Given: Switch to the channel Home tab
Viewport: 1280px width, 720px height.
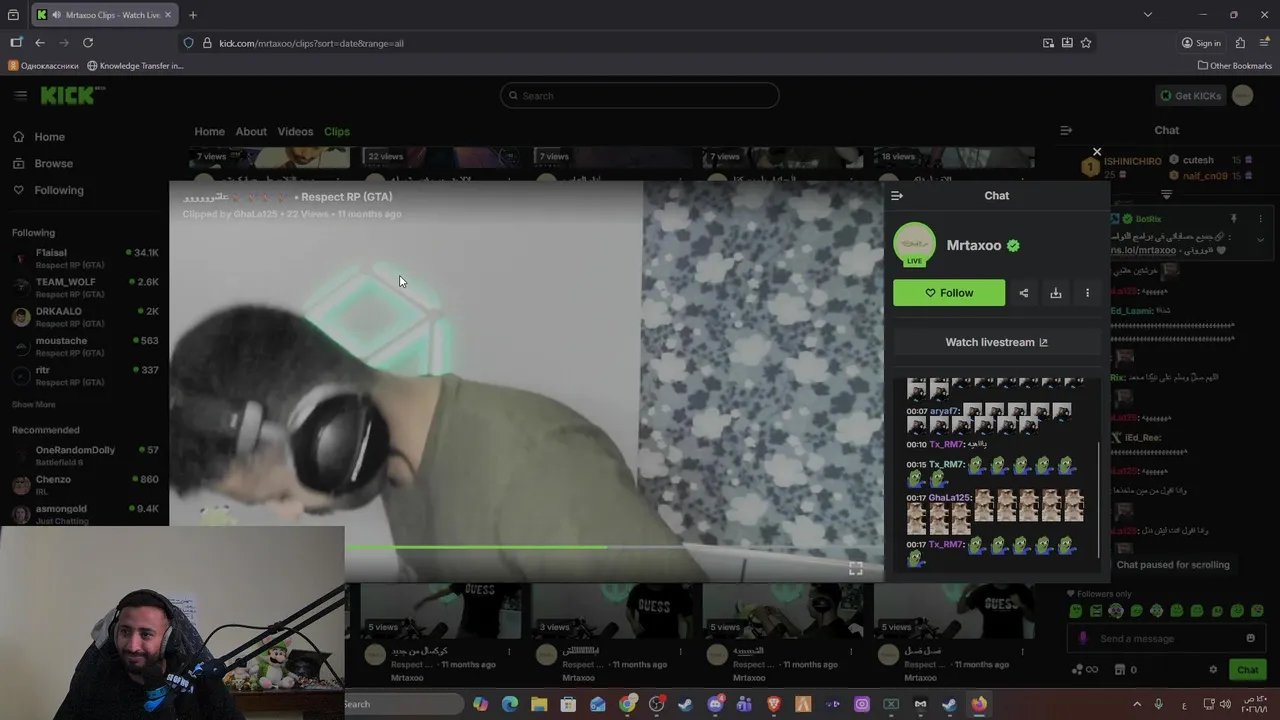Looking at the screenshot, I should pyautogui.click(x=209, y=131).
